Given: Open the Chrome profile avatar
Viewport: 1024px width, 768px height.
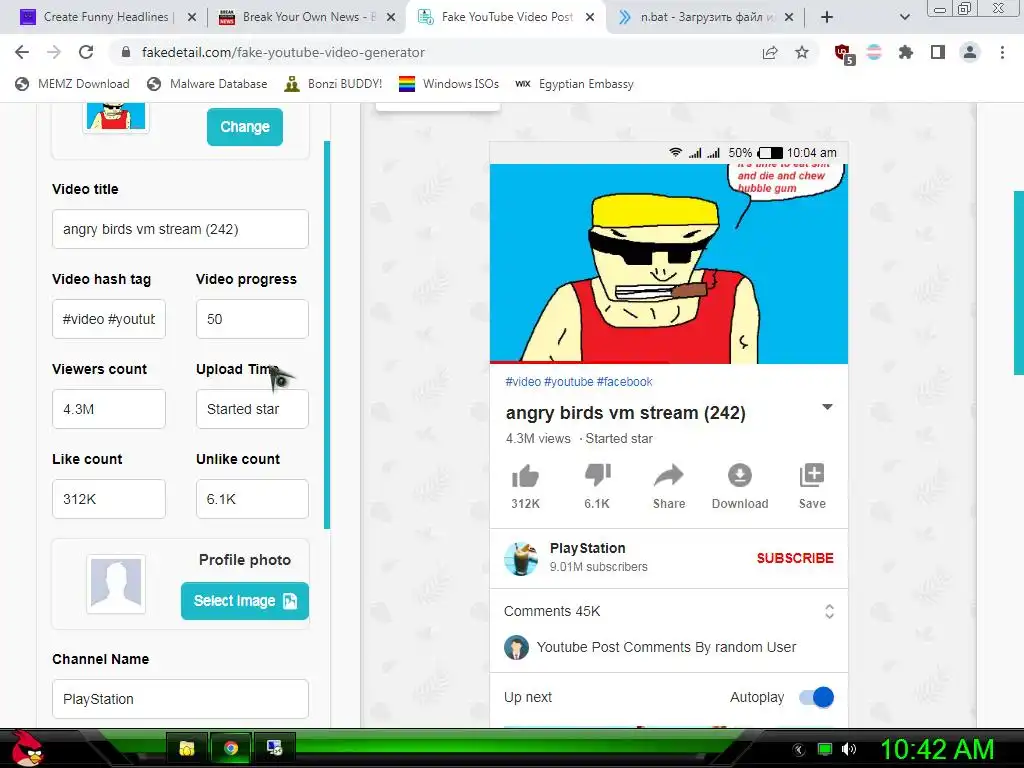Looking at the screenshot, I should pos(970,52).
